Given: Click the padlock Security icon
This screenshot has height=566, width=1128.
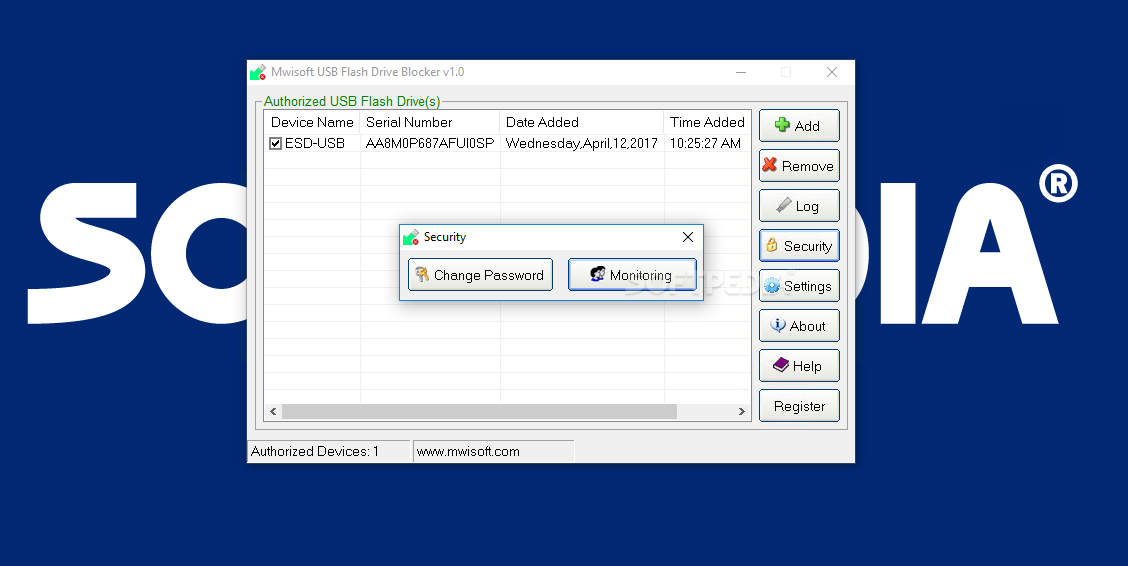Looking at the screenshot, I should click(x=771, y=245).
